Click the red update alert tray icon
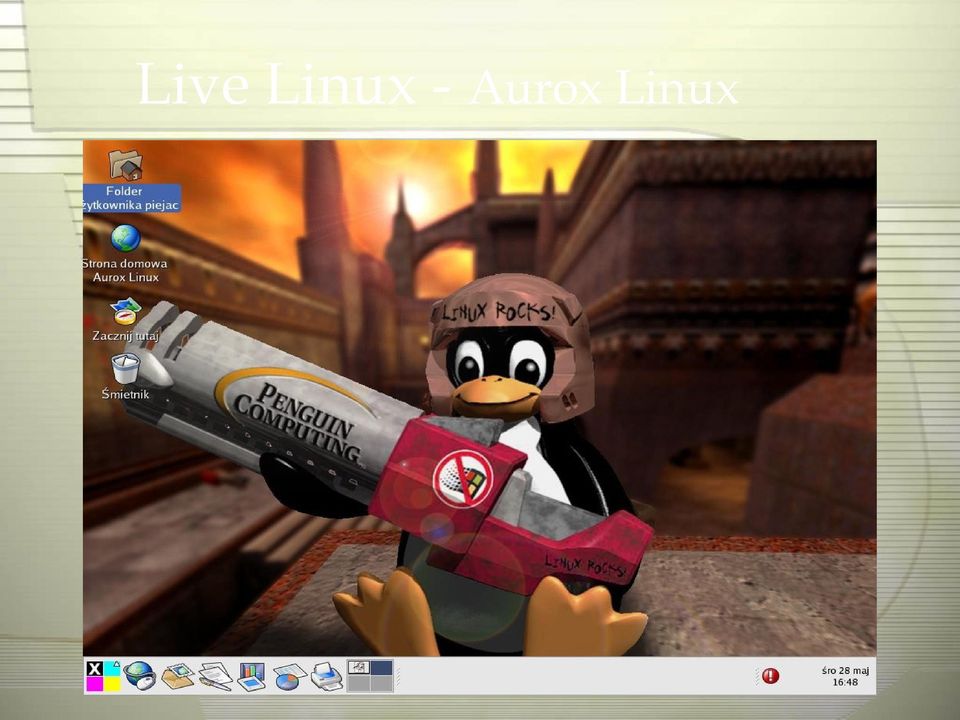Image resolution: width=960 pixels, height=720 pixels. click(x=770, y=676)
